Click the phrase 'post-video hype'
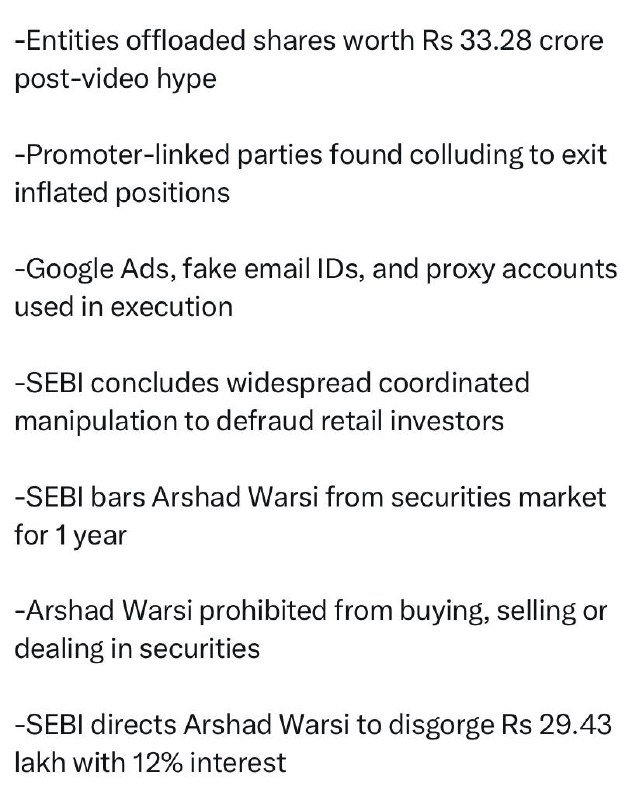 coord(115,80)
